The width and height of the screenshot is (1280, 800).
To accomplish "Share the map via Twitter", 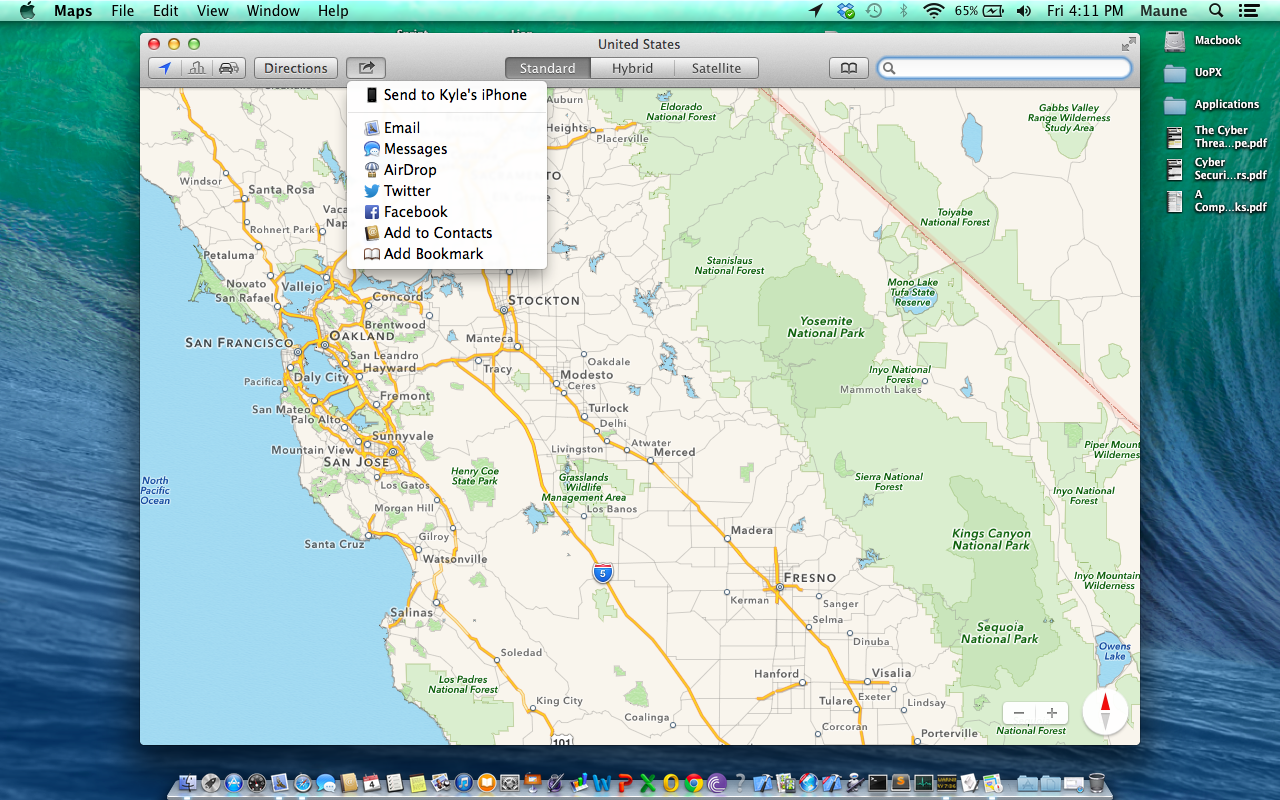I will pos(447,191).
